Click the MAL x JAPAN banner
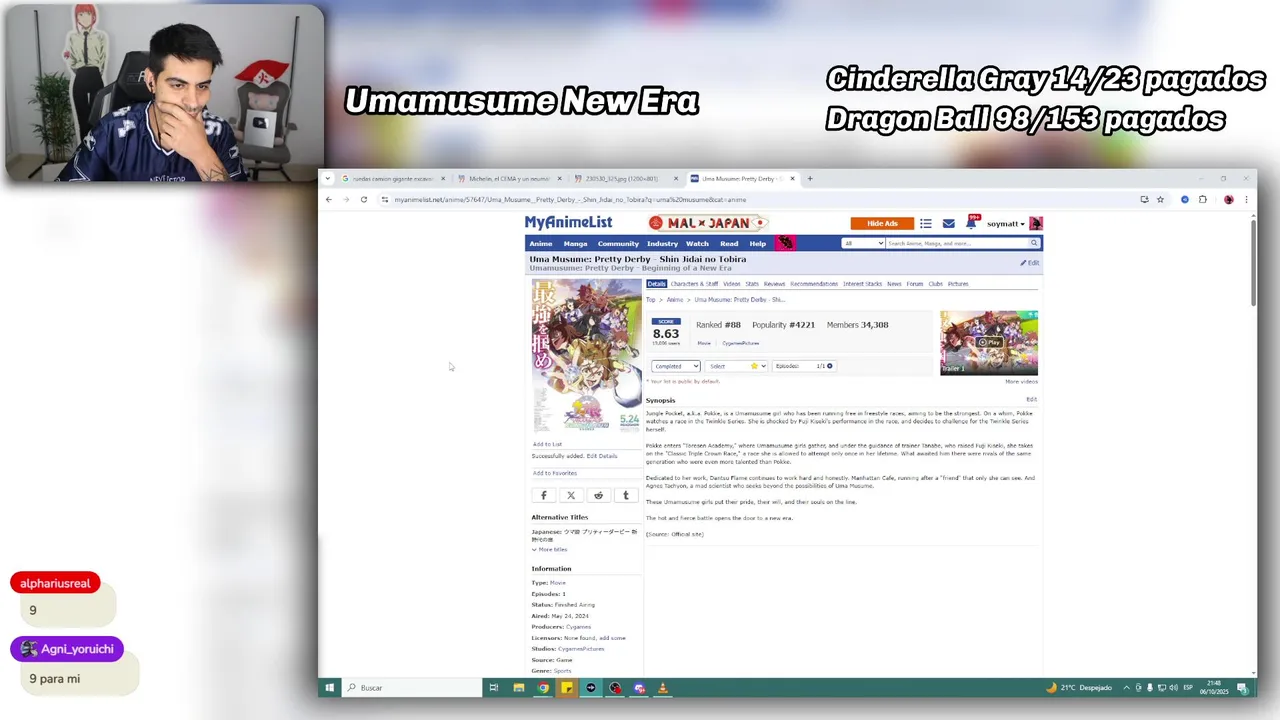Screen dimensions: 1280x720 click(x=708, y=223)
